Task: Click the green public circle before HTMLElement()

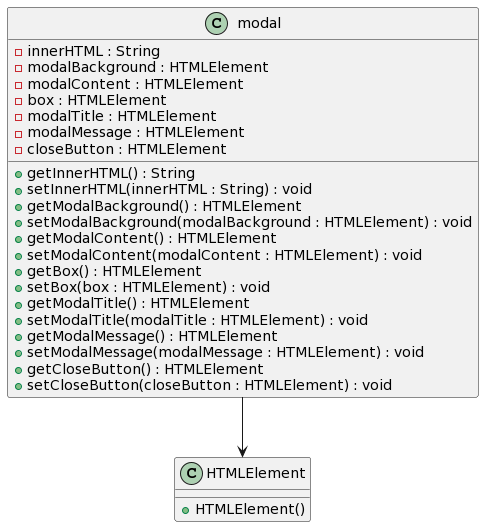Action: point(185,510)
